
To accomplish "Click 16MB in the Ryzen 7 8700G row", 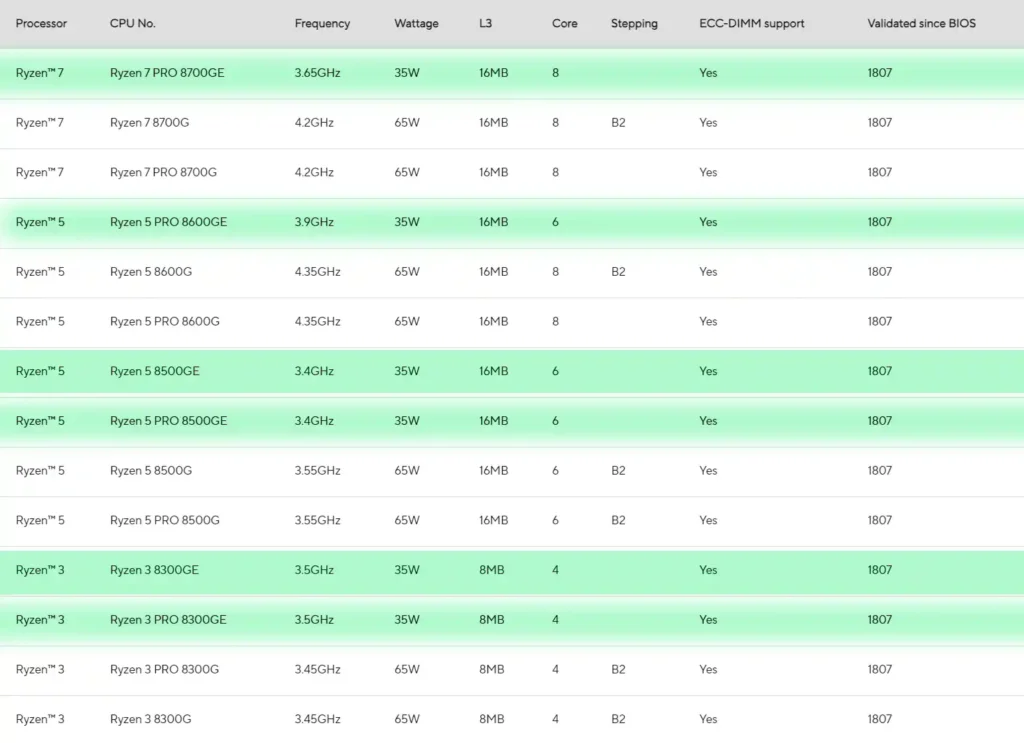I will (x=493, y=123).
